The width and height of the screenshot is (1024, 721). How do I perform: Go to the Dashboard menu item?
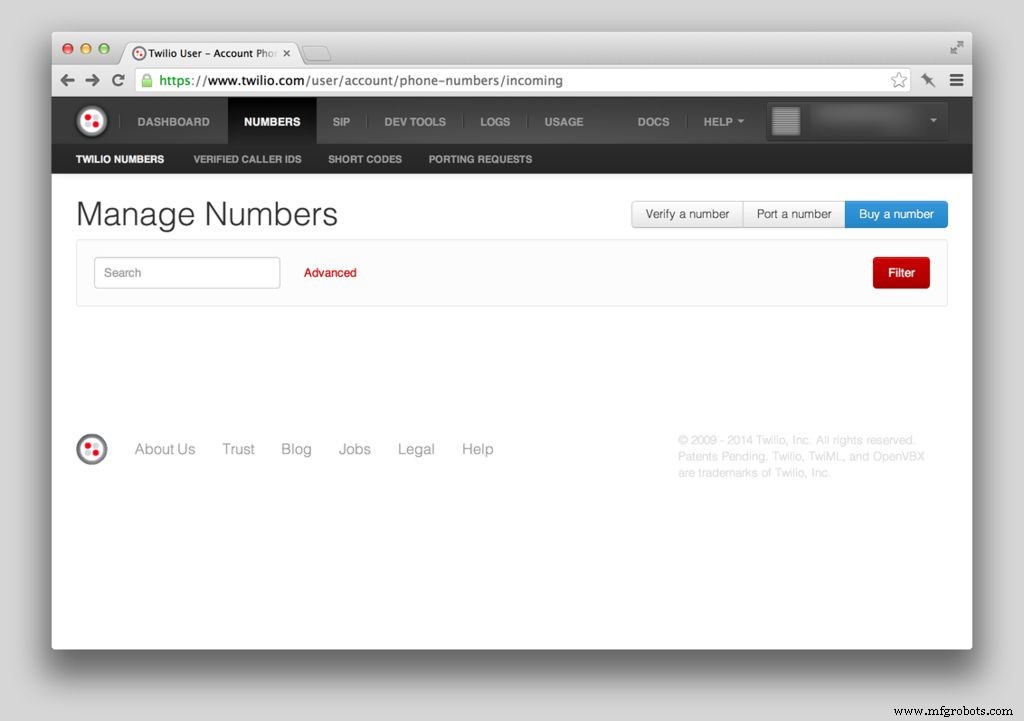[173, 122]
